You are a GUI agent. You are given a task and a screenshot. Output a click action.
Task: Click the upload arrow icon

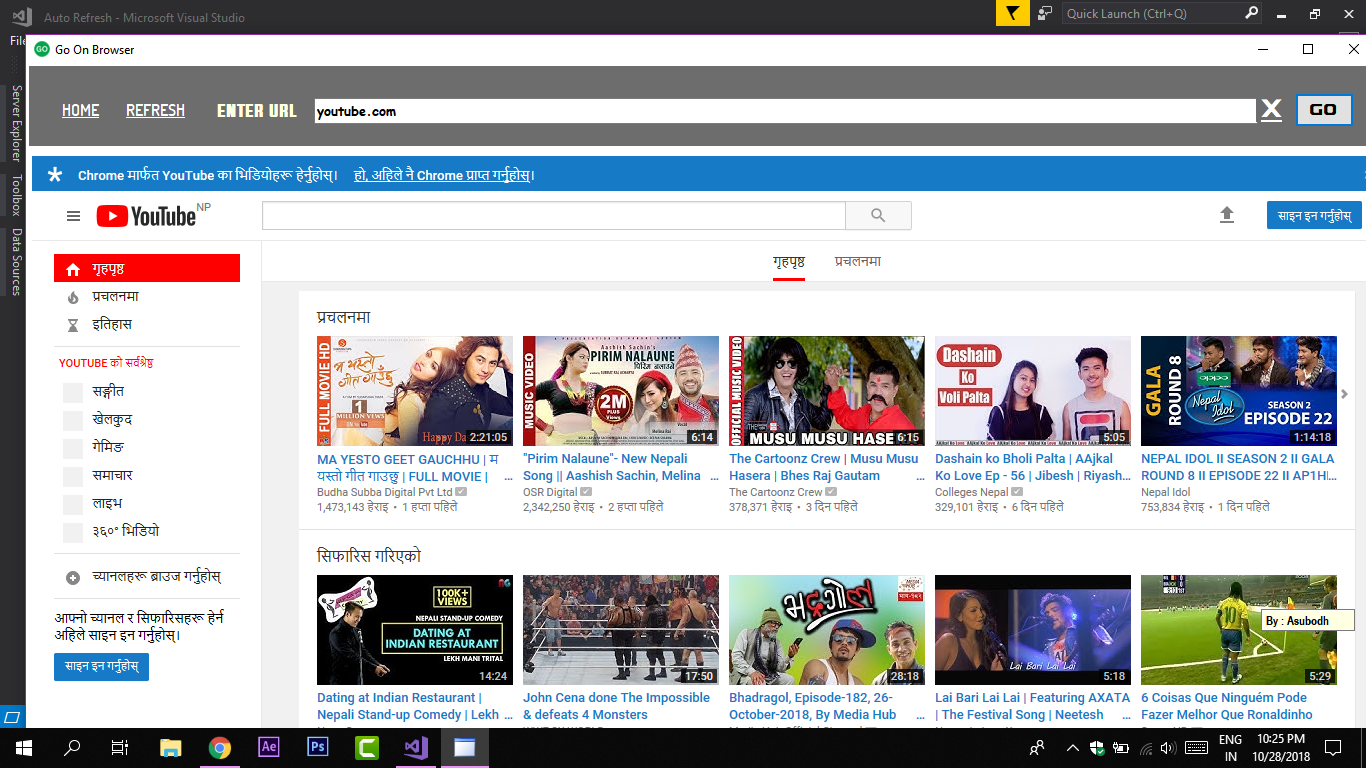(x=1227, y=215)
